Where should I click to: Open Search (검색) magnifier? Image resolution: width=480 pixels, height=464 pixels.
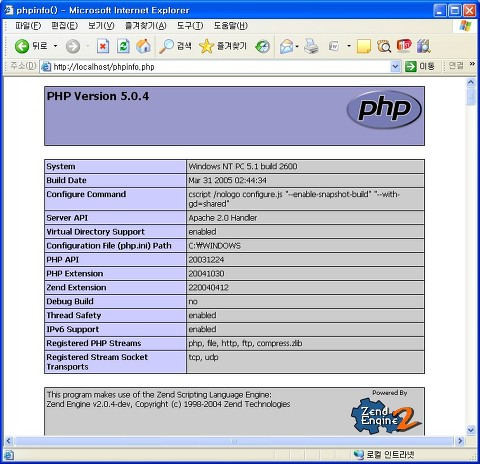pyautogui.click(x=166, y=46)
